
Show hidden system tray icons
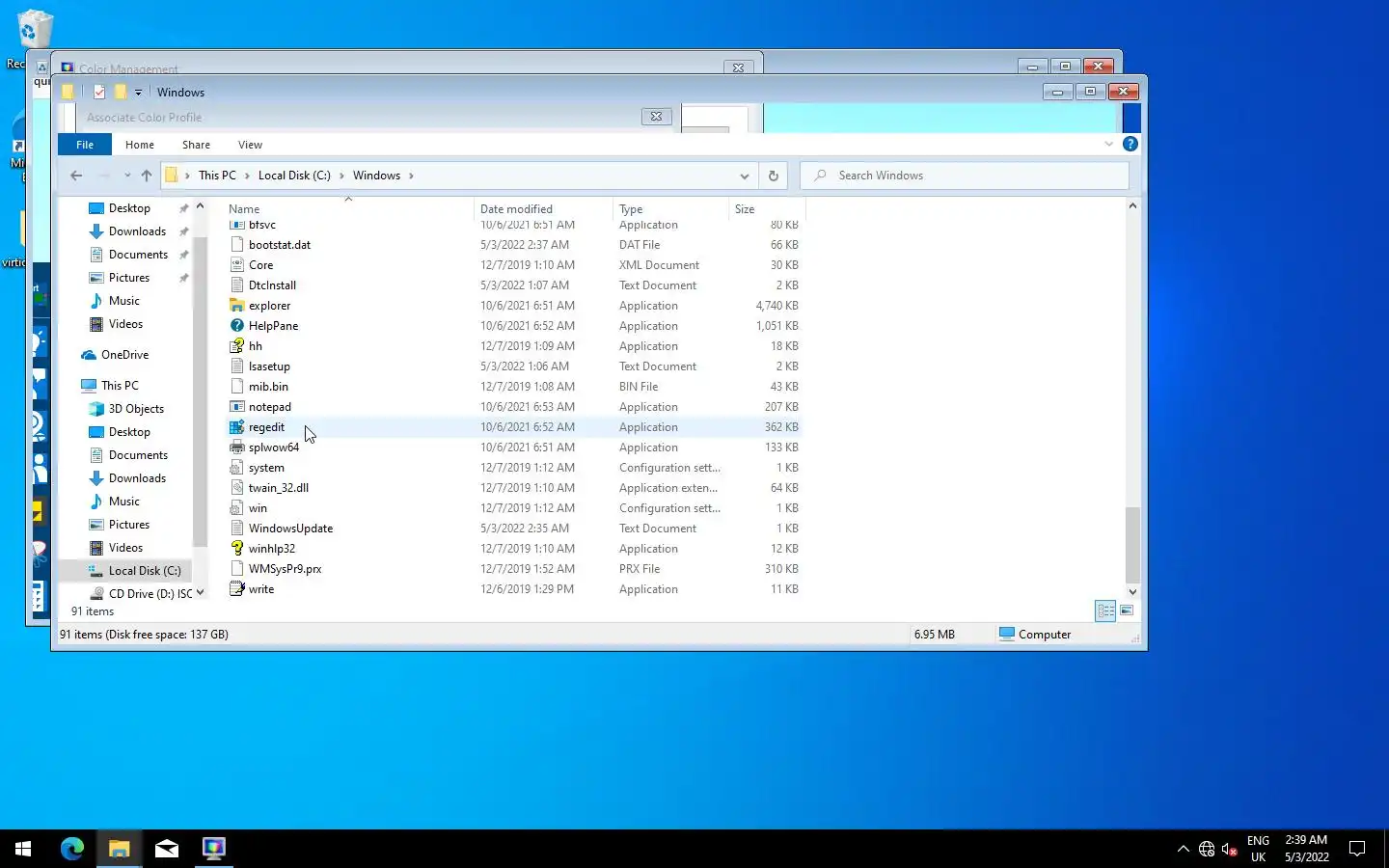click(x=1184, y=849)
